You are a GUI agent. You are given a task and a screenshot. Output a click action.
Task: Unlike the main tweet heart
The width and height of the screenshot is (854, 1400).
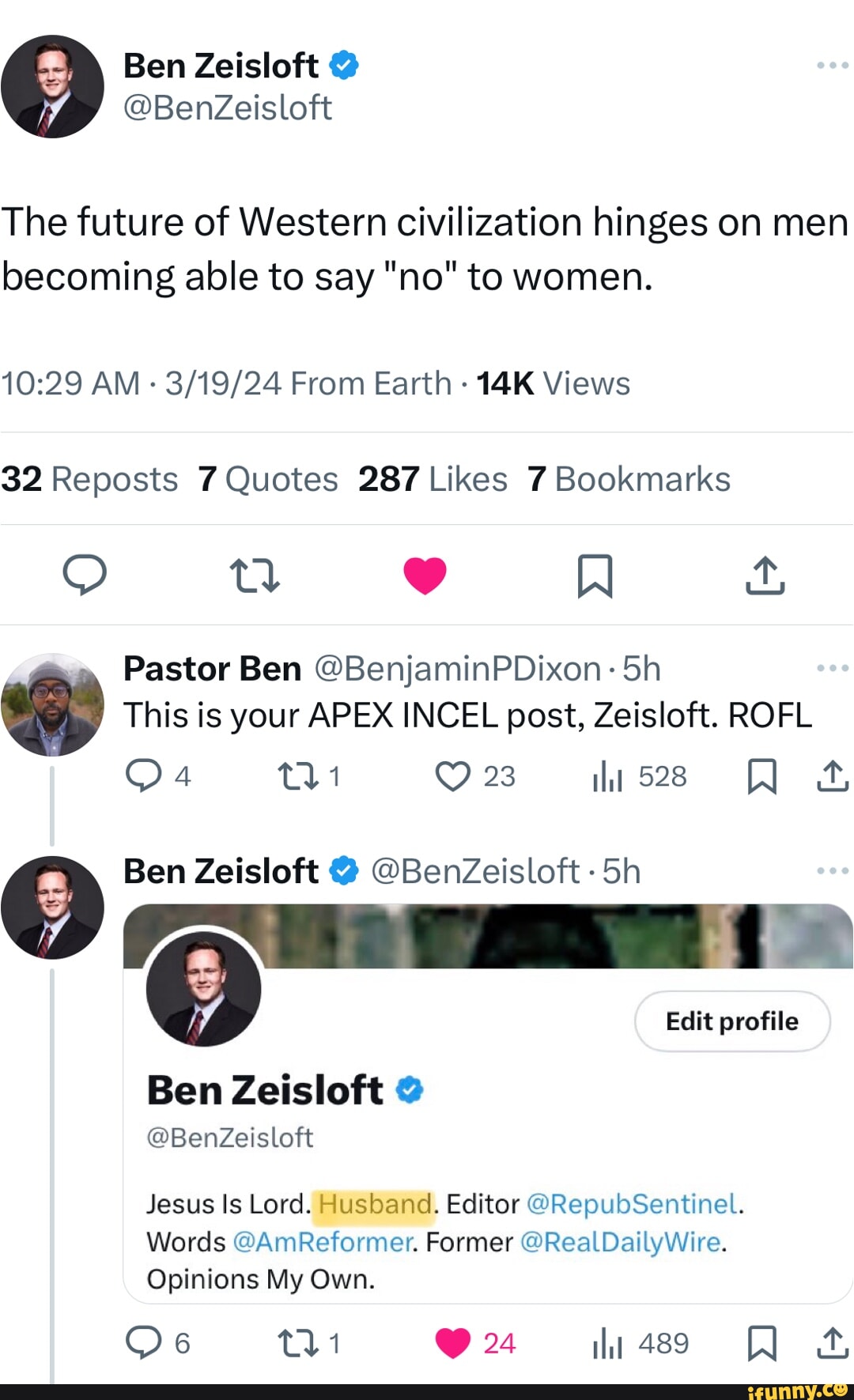[x=425, y=575]
